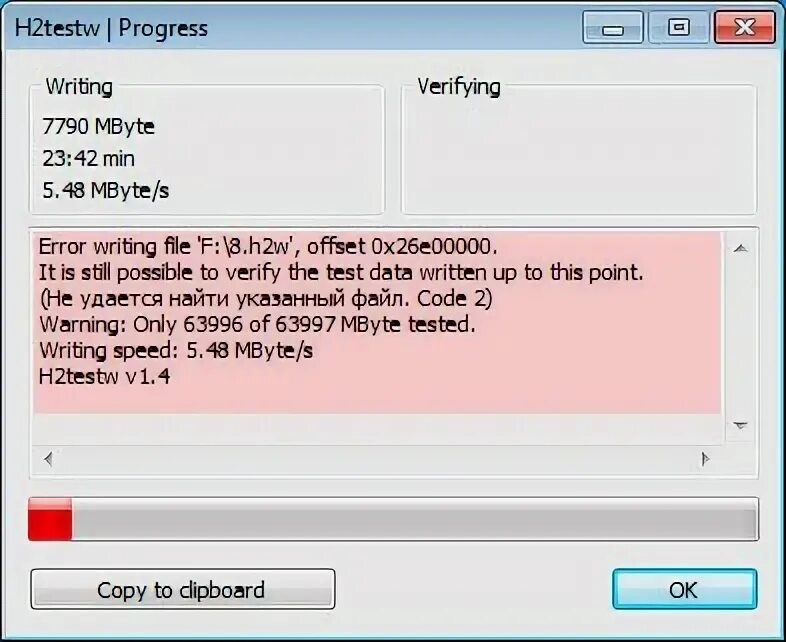Confirm the dialog with OK
The width and height of the screenshot is (786, 642).
[684, 589]
